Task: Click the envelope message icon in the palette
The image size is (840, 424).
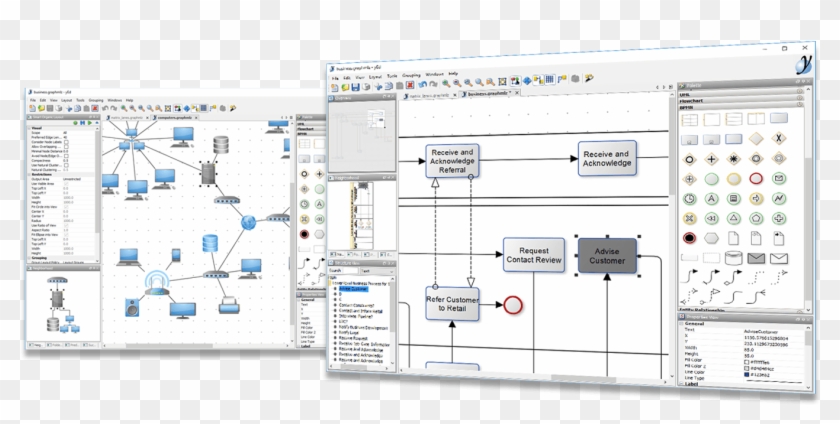Action: click(x=780, y=259)
